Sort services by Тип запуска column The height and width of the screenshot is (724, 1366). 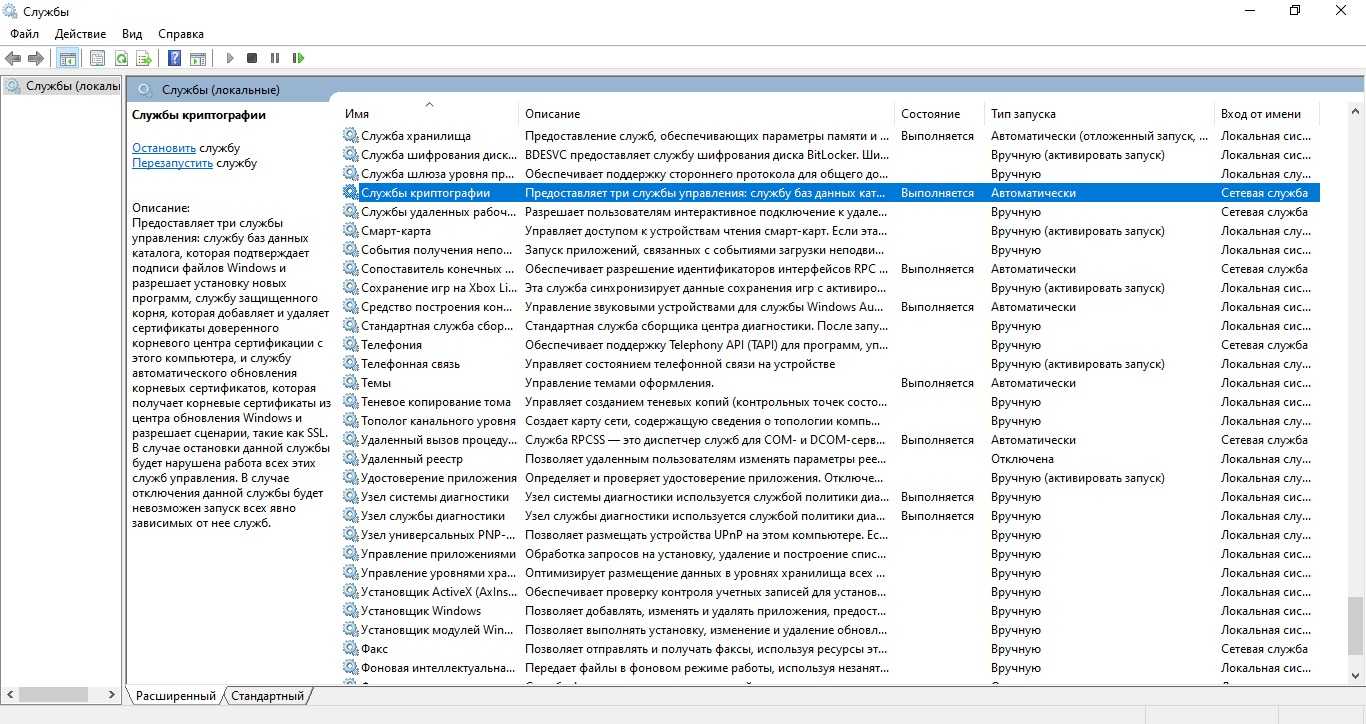[1023, 114]
